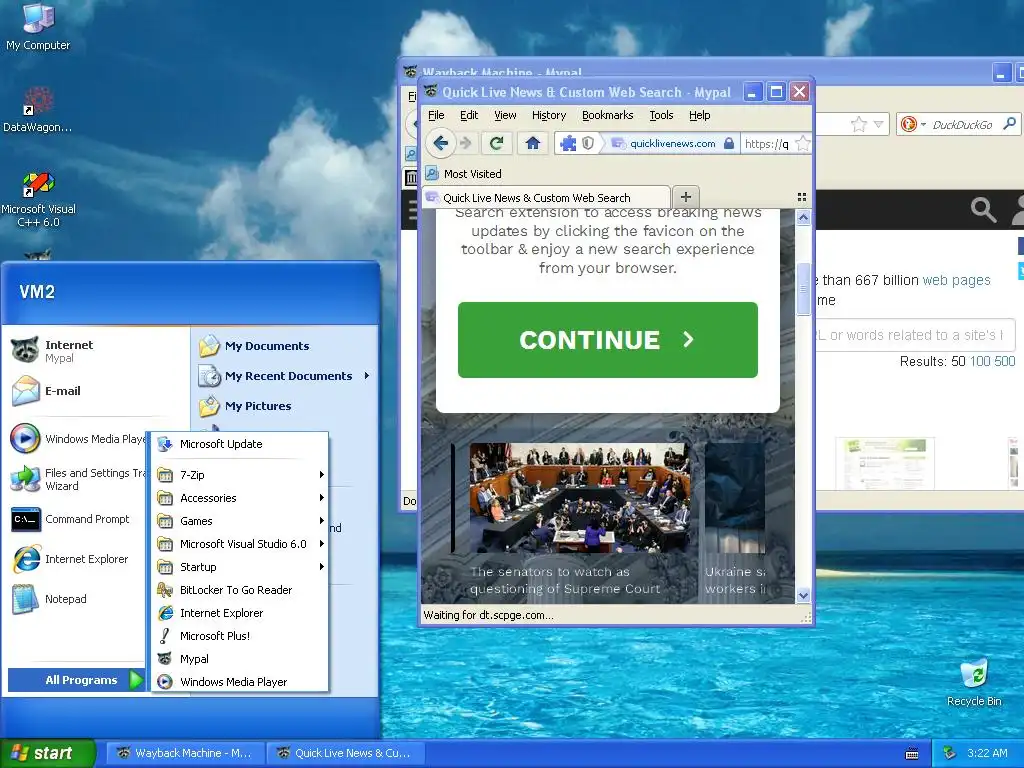This screenshot has width=1024, height=768.
Task: Open the Edit menu
Action: click(469, 115)
